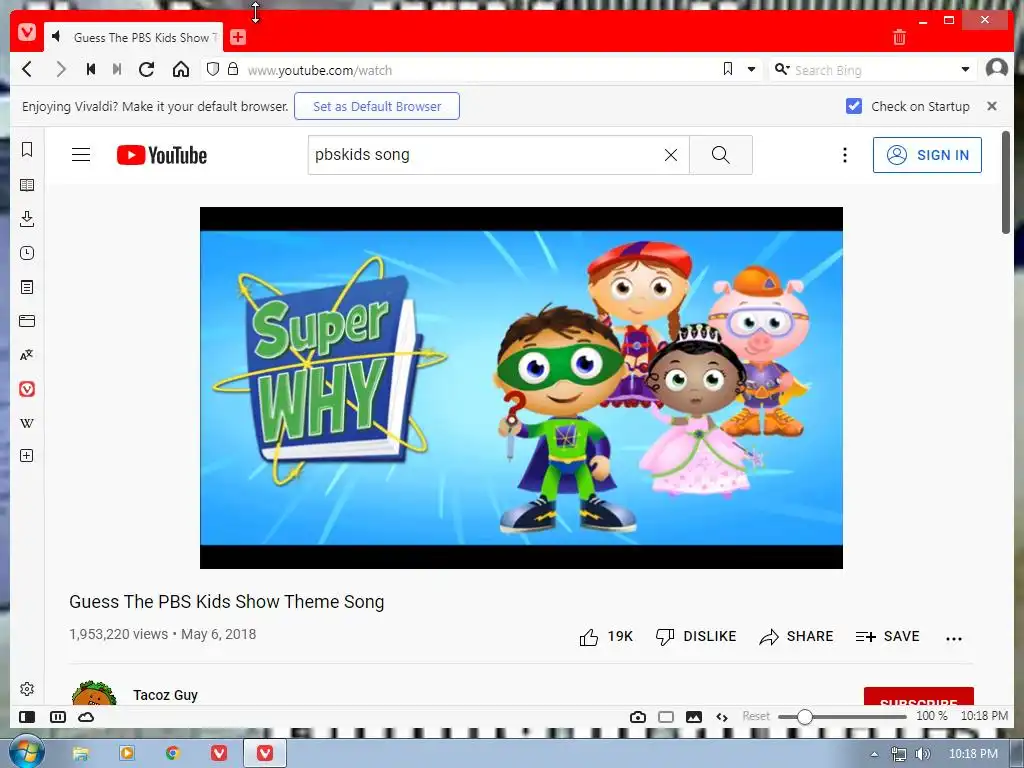Reload the current YouTube page
Screen dimensions: 1024x768
[146, 69]
